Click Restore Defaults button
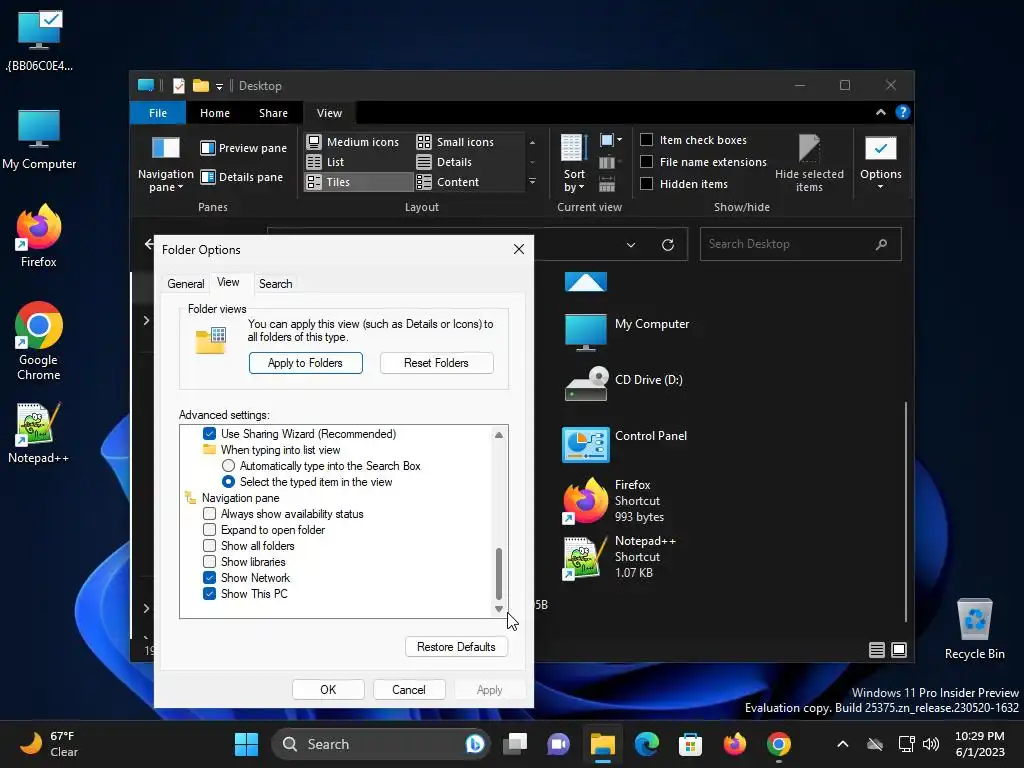This screenshot has height=768, width=1024. (456, 647)
